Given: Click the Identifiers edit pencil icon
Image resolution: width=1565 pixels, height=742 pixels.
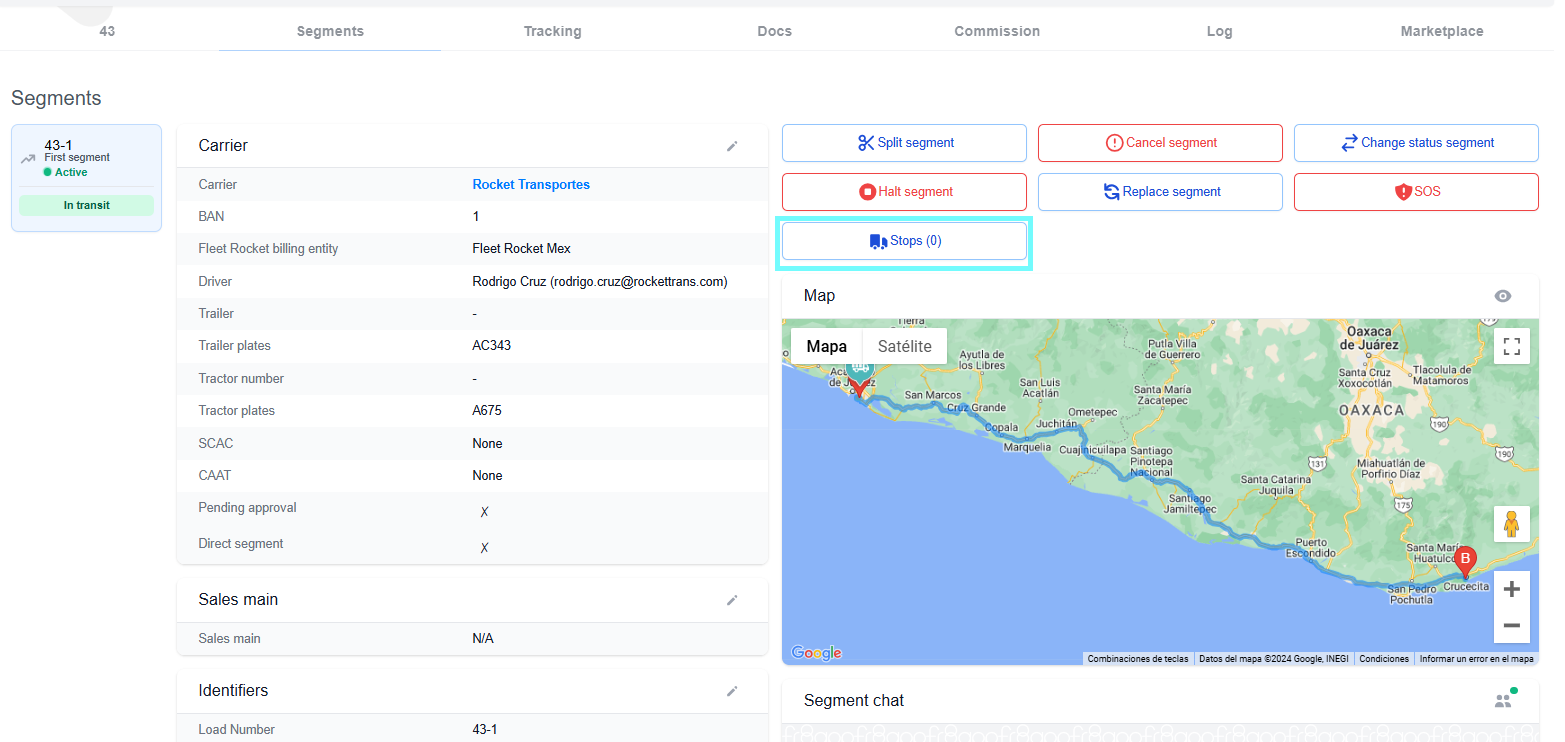Looking at the screenshot, I should (732, 691).
